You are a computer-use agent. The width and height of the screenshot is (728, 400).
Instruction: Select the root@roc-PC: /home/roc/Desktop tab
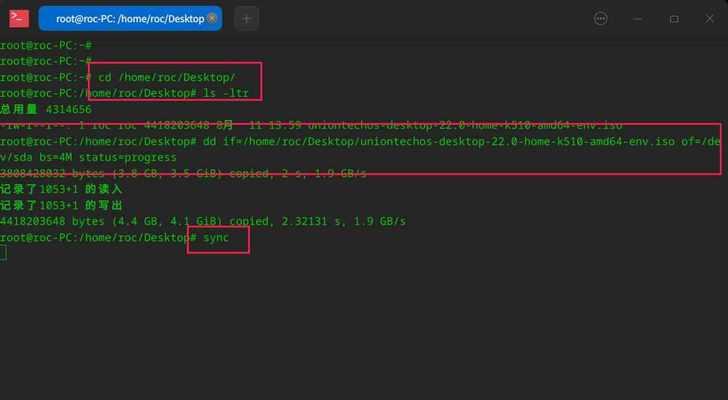click(130, 19)
